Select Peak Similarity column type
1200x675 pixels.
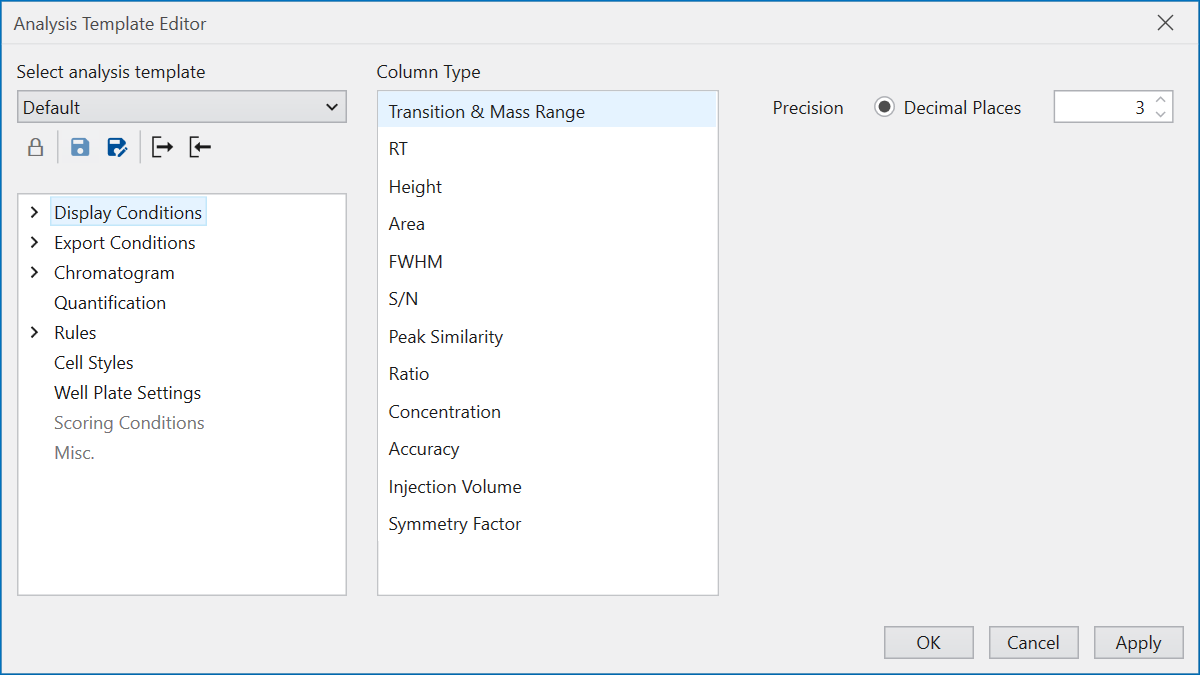click(x=446, y=337)
